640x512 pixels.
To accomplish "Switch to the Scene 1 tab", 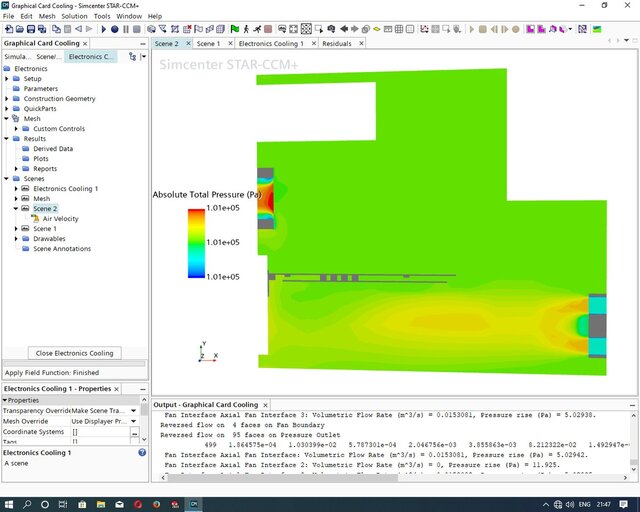I will (x=208, y=44).
